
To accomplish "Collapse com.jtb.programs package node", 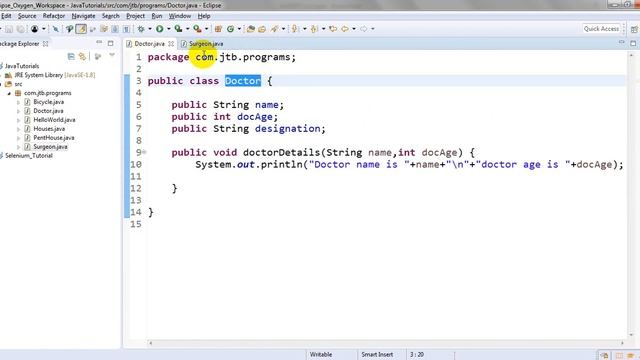I will point(9,93).
